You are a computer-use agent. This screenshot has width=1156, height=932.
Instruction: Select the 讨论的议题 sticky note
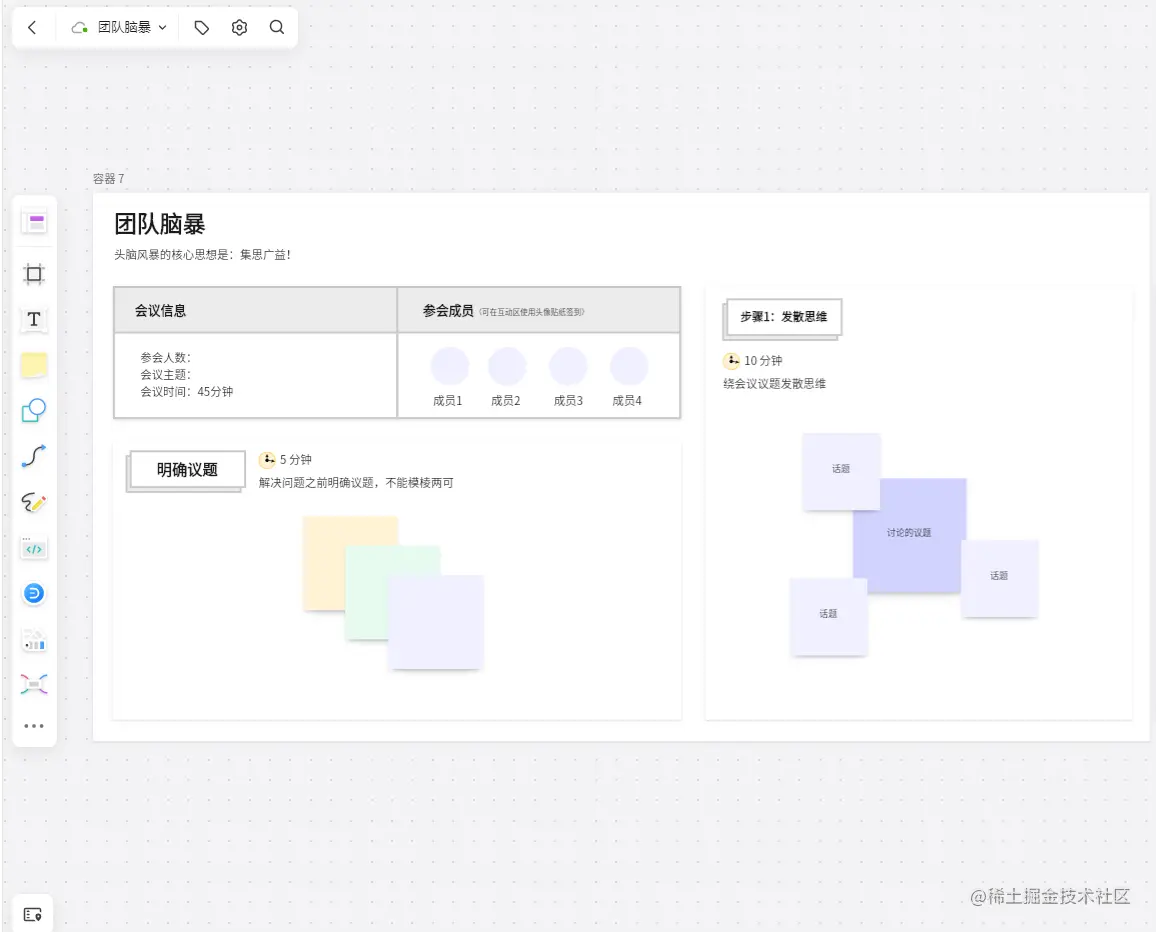point(908,533)
